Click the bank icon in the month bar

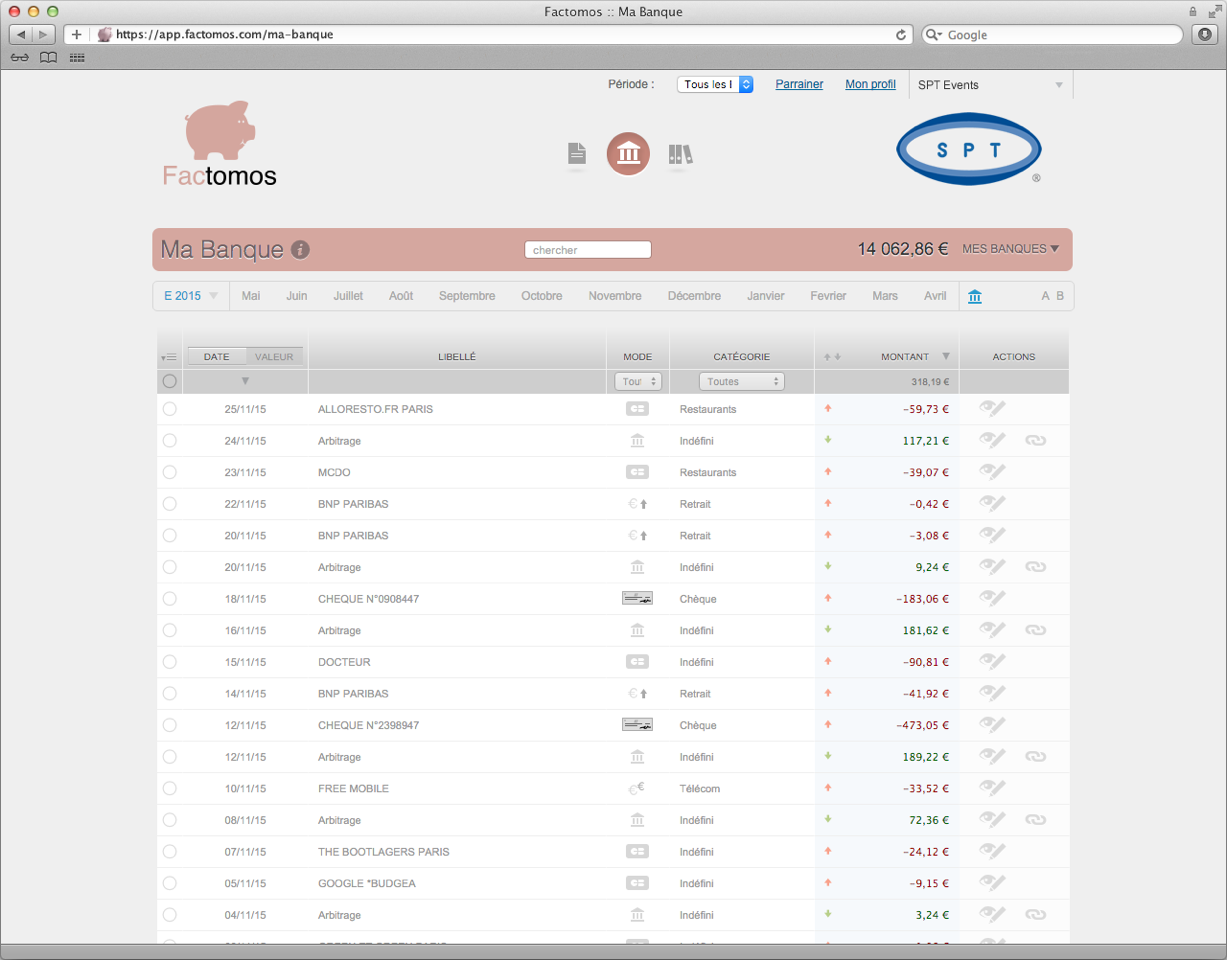point(975,296)
